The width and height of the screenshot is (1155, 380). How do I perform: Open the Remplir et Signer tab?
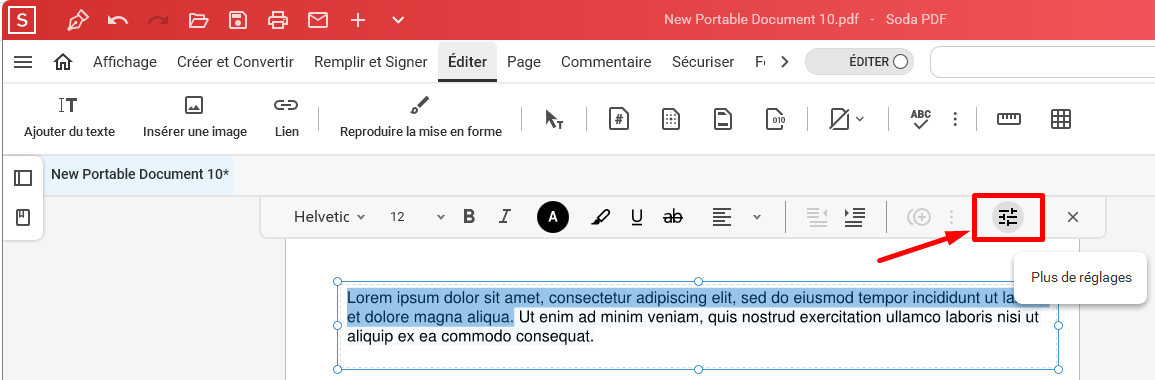pos(371,62)
